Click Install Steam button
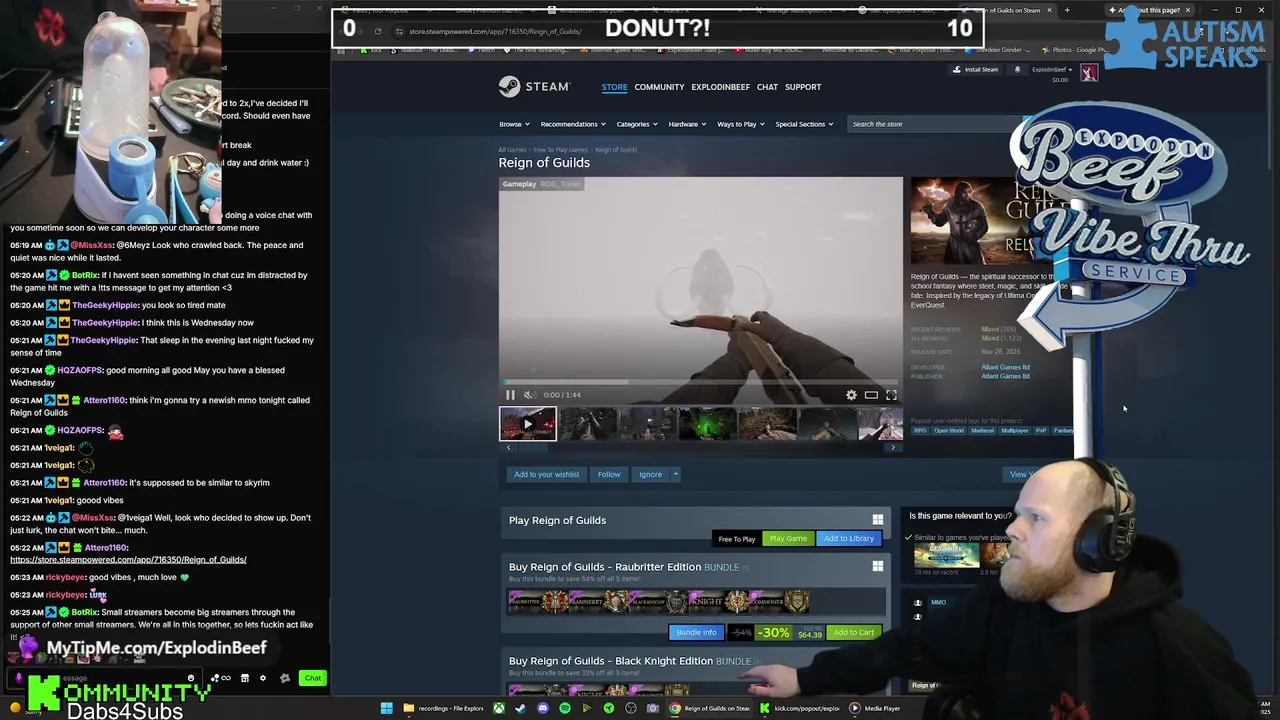The width and height of the screenshot is (1280, 720). (x=975, y=70)
